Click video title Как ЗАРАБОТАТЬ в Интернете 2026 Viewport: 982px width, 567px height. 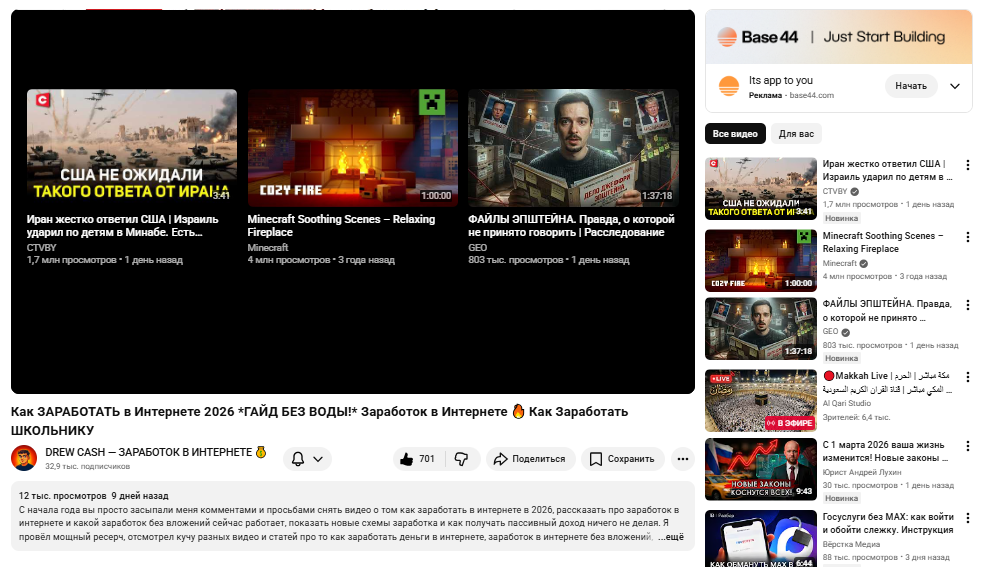point(319,421)
